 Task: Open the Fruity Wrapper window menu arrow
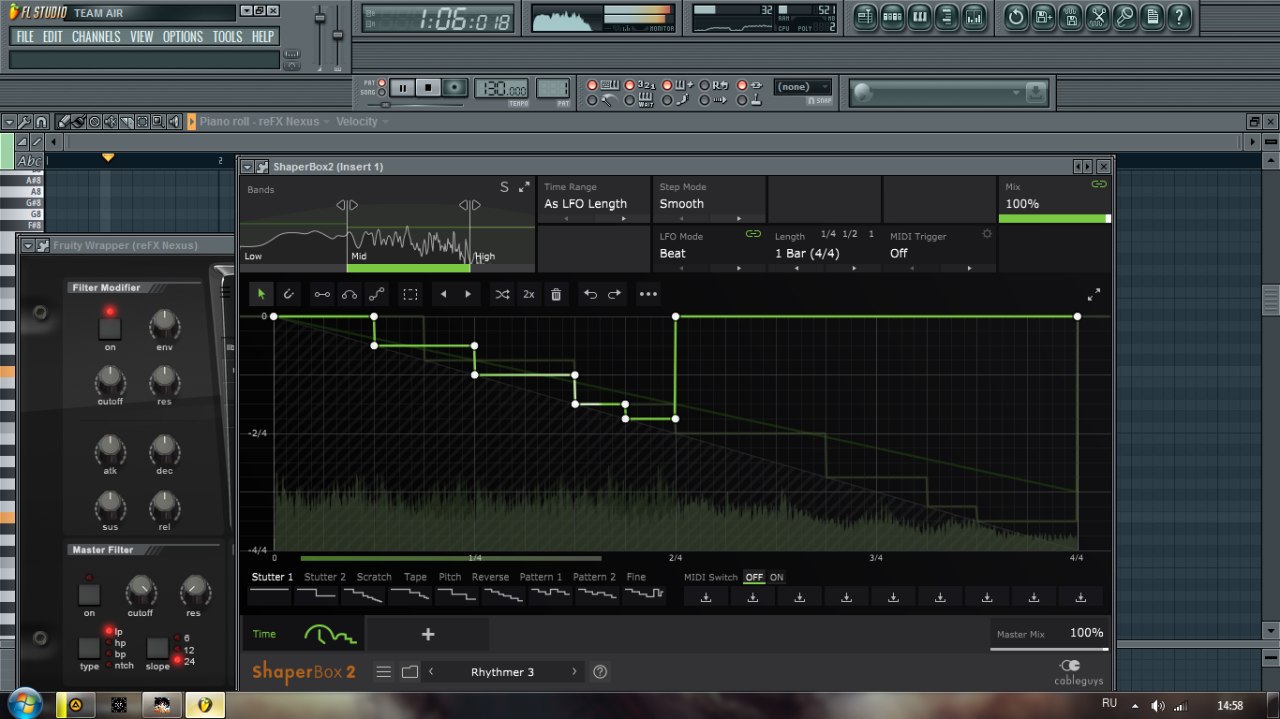[x=28, y=246]
